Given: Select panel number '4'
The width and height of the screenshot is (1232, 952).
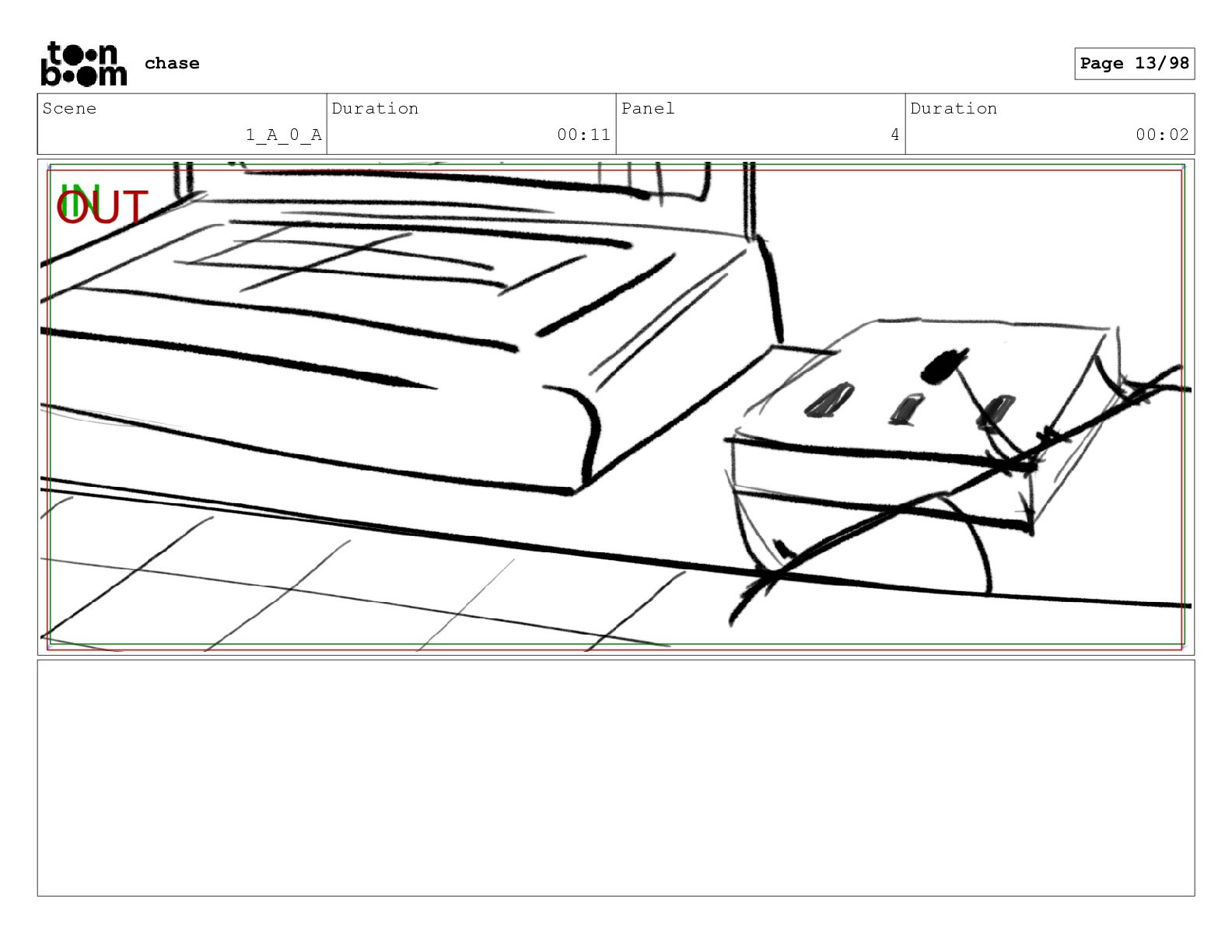Looking at the screenshot, I should [x=895, y=135].
